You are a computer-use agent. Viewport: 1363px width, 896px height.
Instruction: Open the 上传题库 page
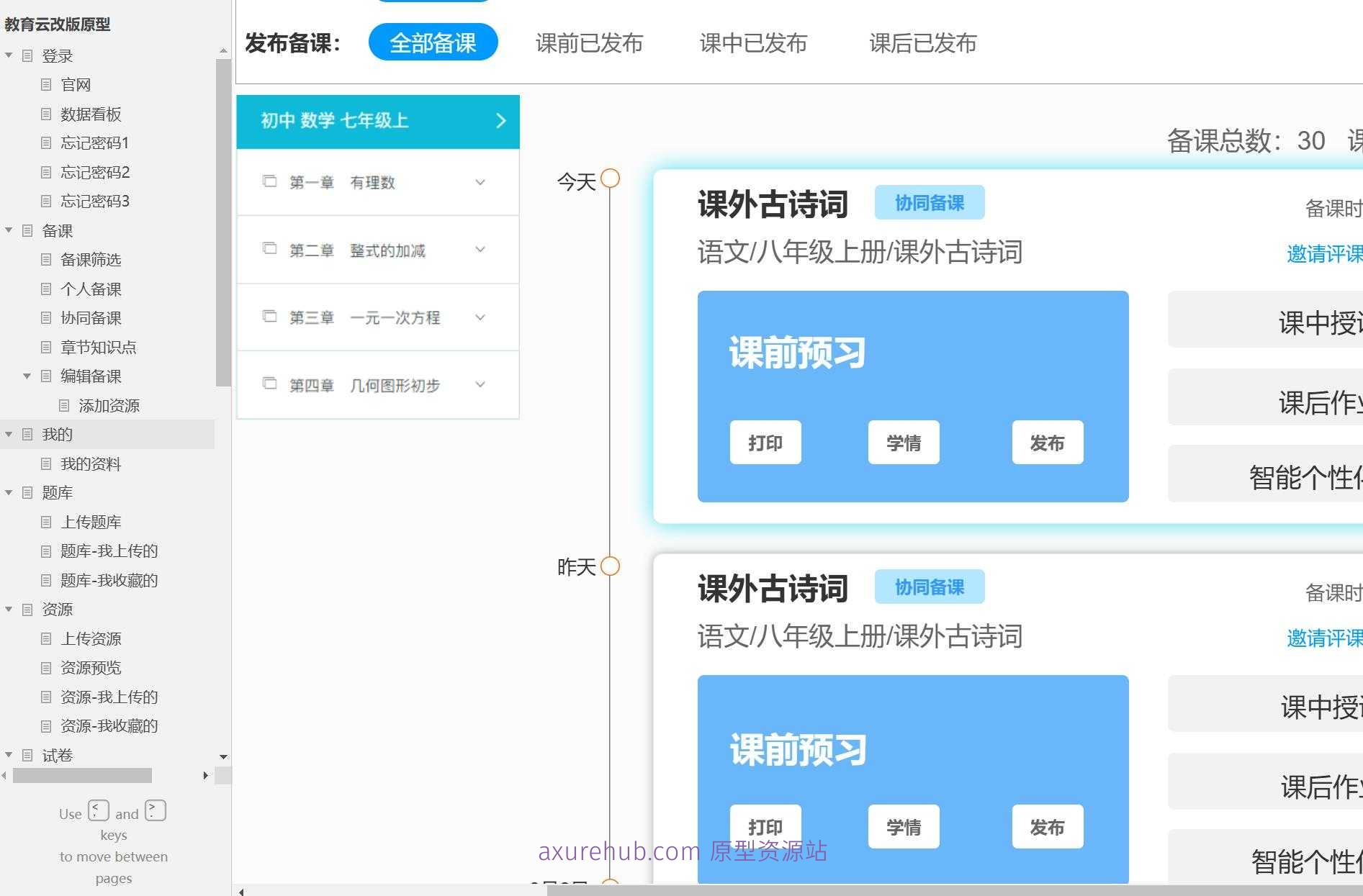91,522
